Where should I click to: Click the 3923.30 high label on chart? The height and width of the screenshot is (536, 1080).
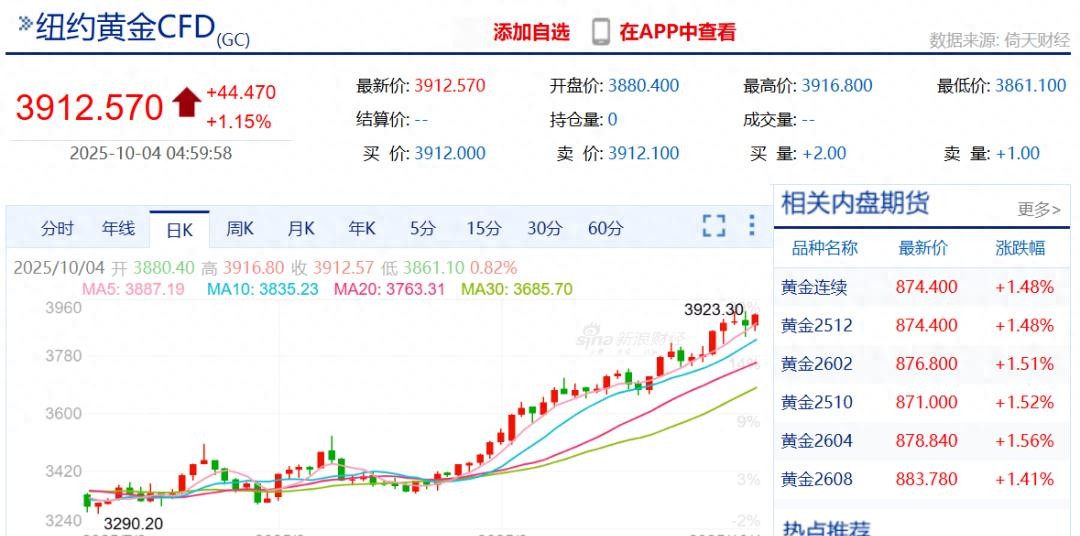[713, 310]
